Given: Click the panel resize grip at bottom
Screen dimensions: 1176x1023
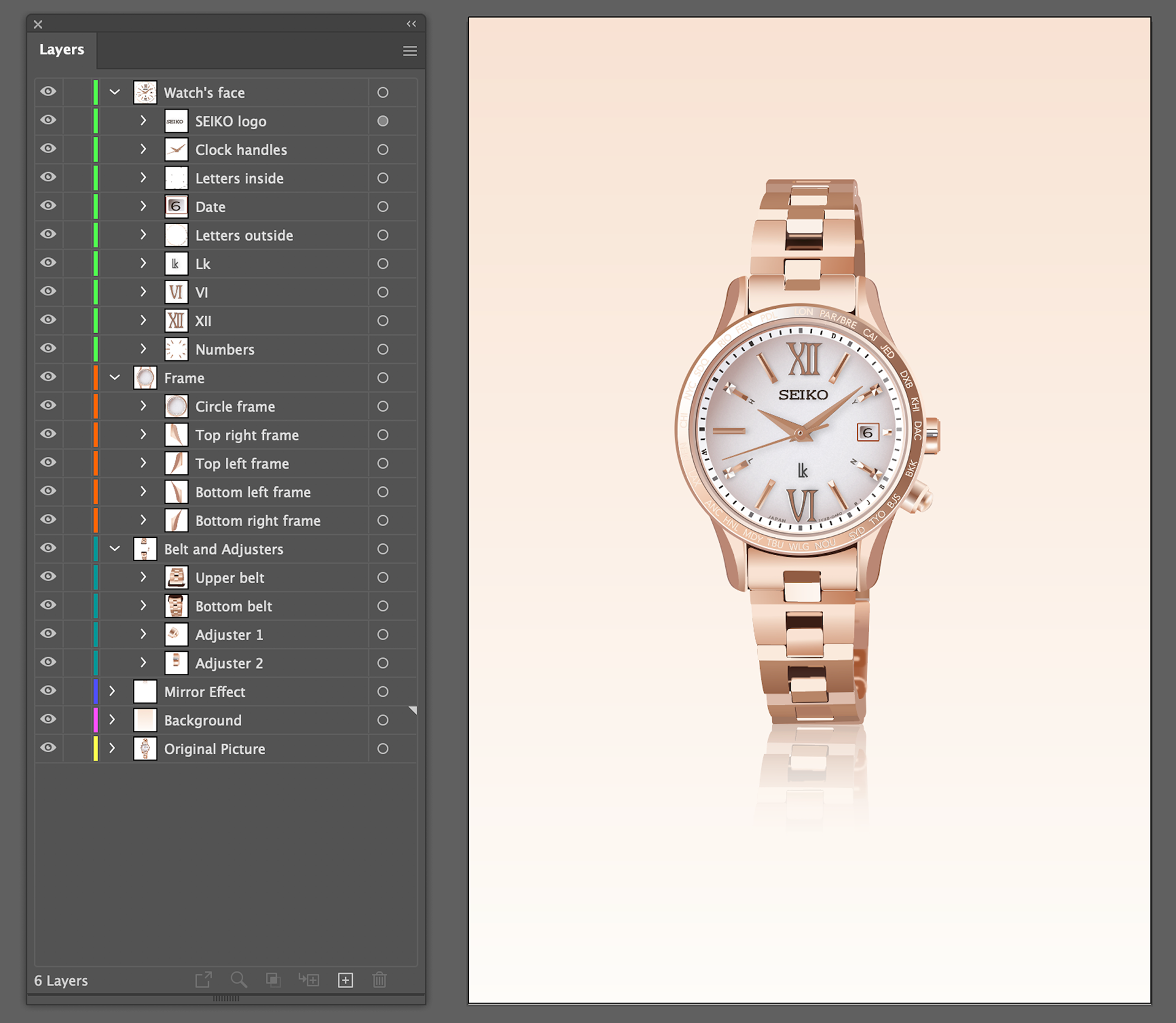Looking at the screenshot, I should [226, 998].
